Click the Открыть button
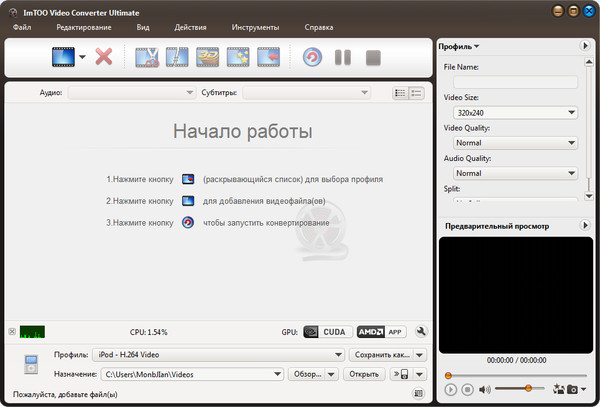 click(x=364, y=374)
